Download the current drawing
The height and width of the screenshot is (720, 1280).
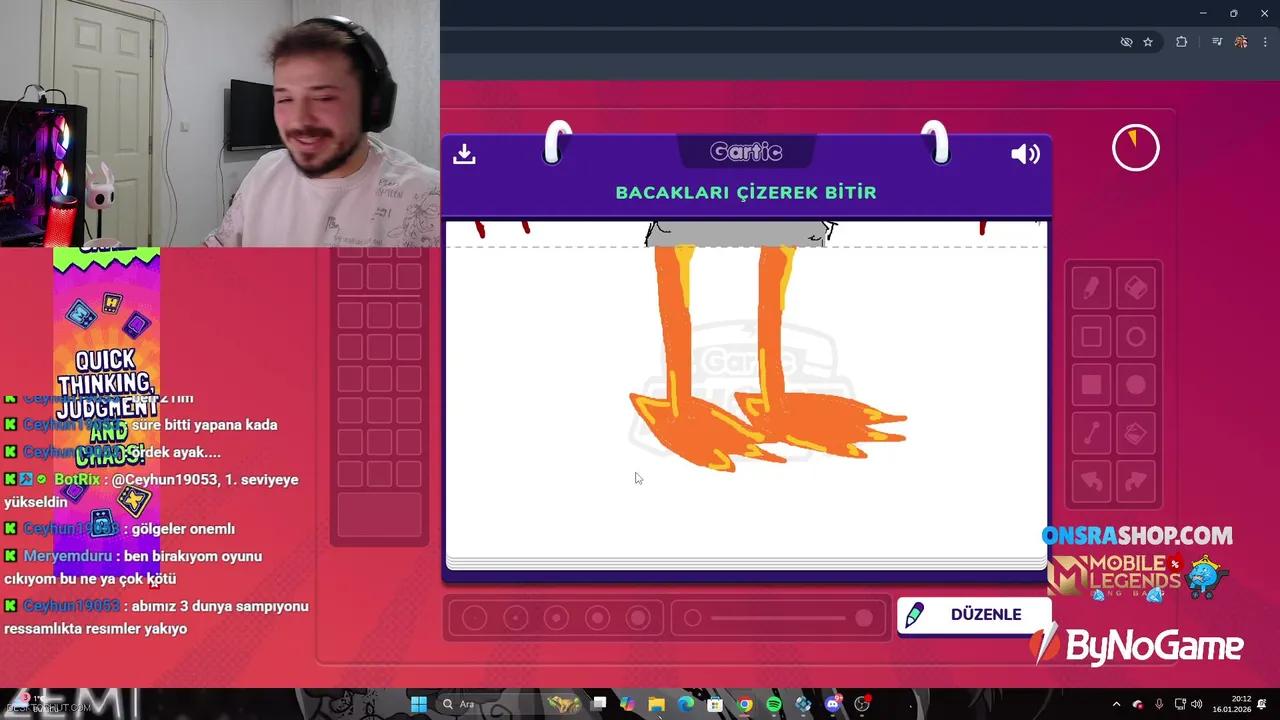pyautogui.click(x=464, y=153)
